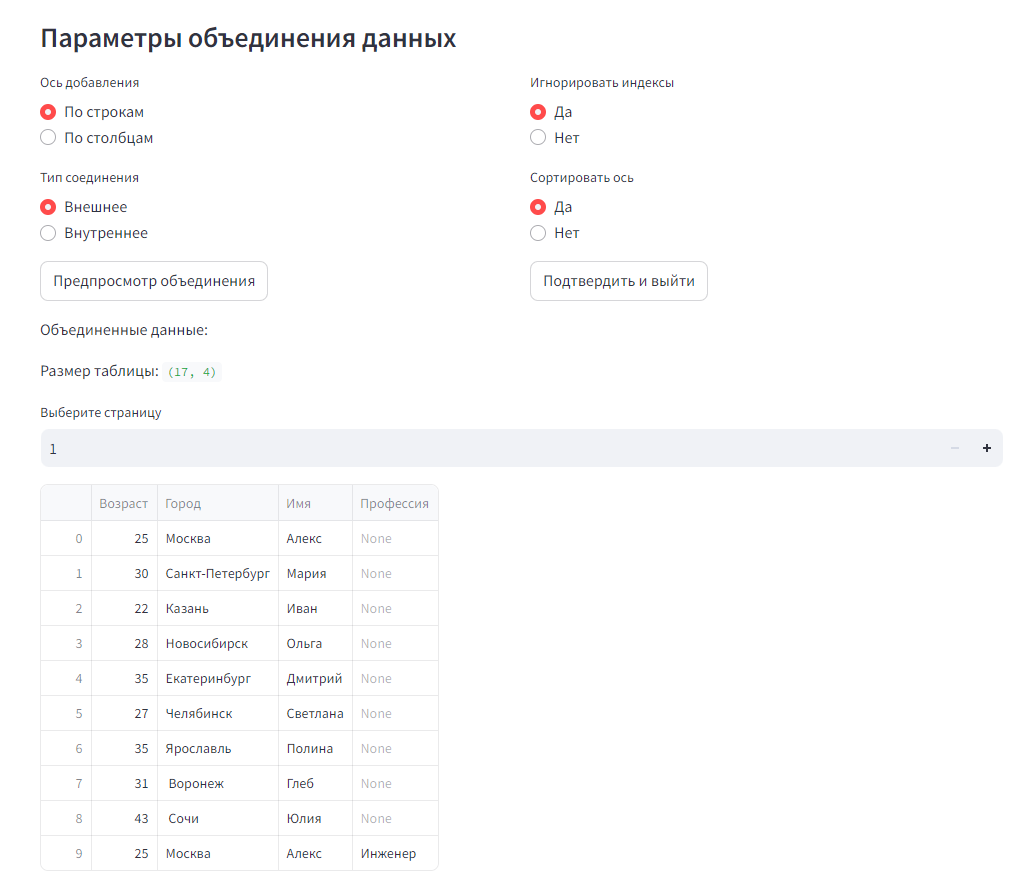The width and height of the screenshot is (1032, 889).
Task: Click the 'Имя' column header
Action: (315, 503)
